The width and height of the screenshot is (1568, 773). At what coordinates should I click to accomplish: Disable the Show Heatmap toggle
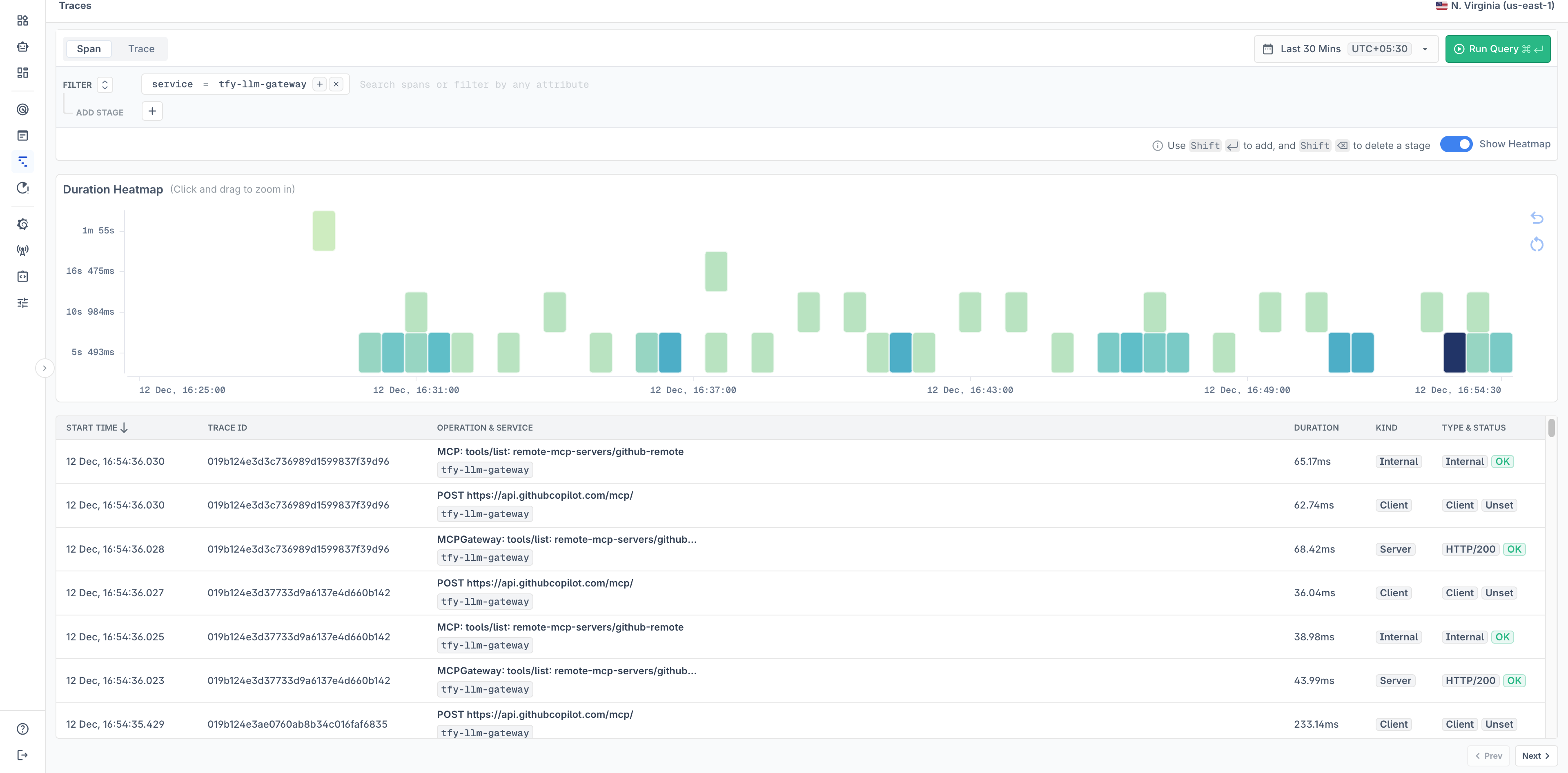pyautogui.click(x=1456, y=144)
